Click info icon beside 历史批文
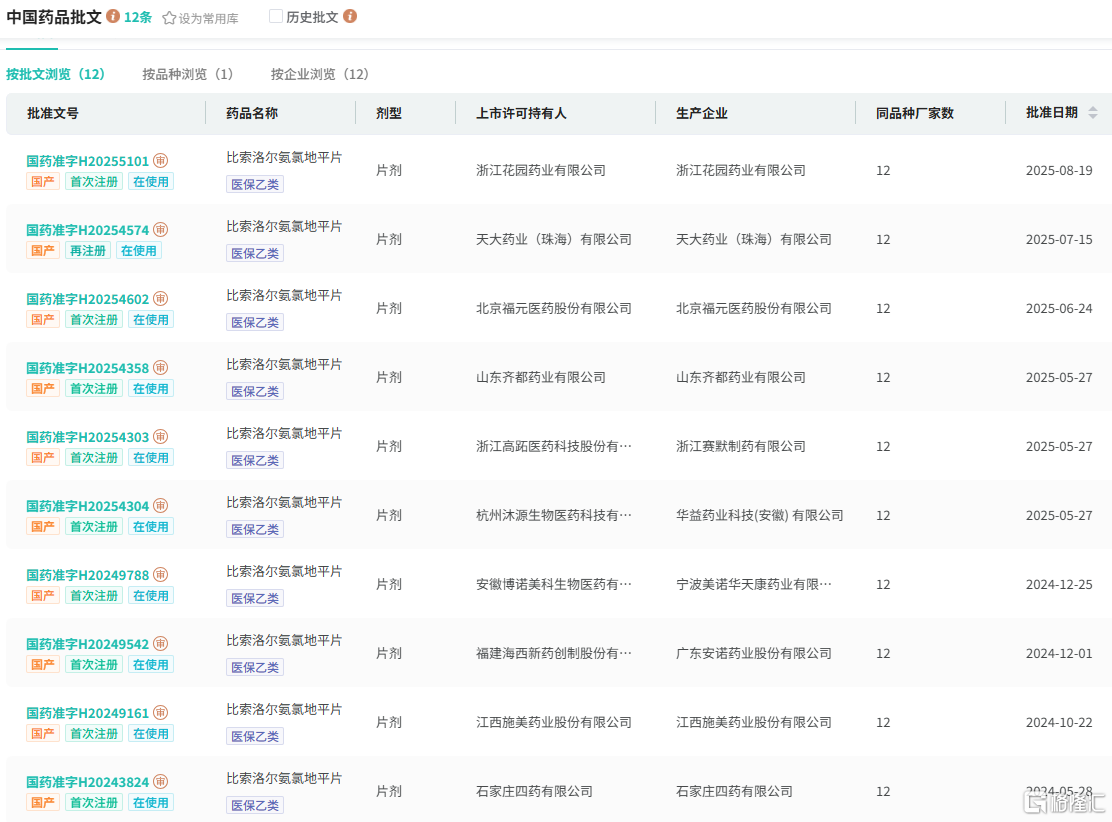The height and width of the screenshot is (822, 1112). [350, 16]
